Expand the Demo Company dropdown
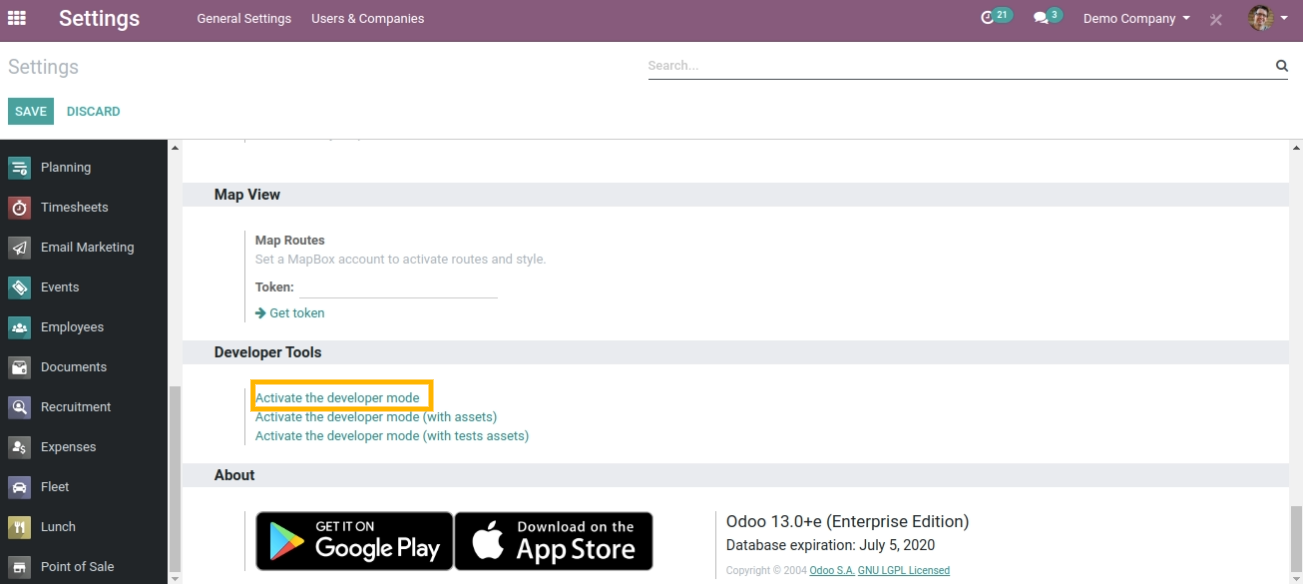This screenshot has height=584, width=1303. 1136,19
